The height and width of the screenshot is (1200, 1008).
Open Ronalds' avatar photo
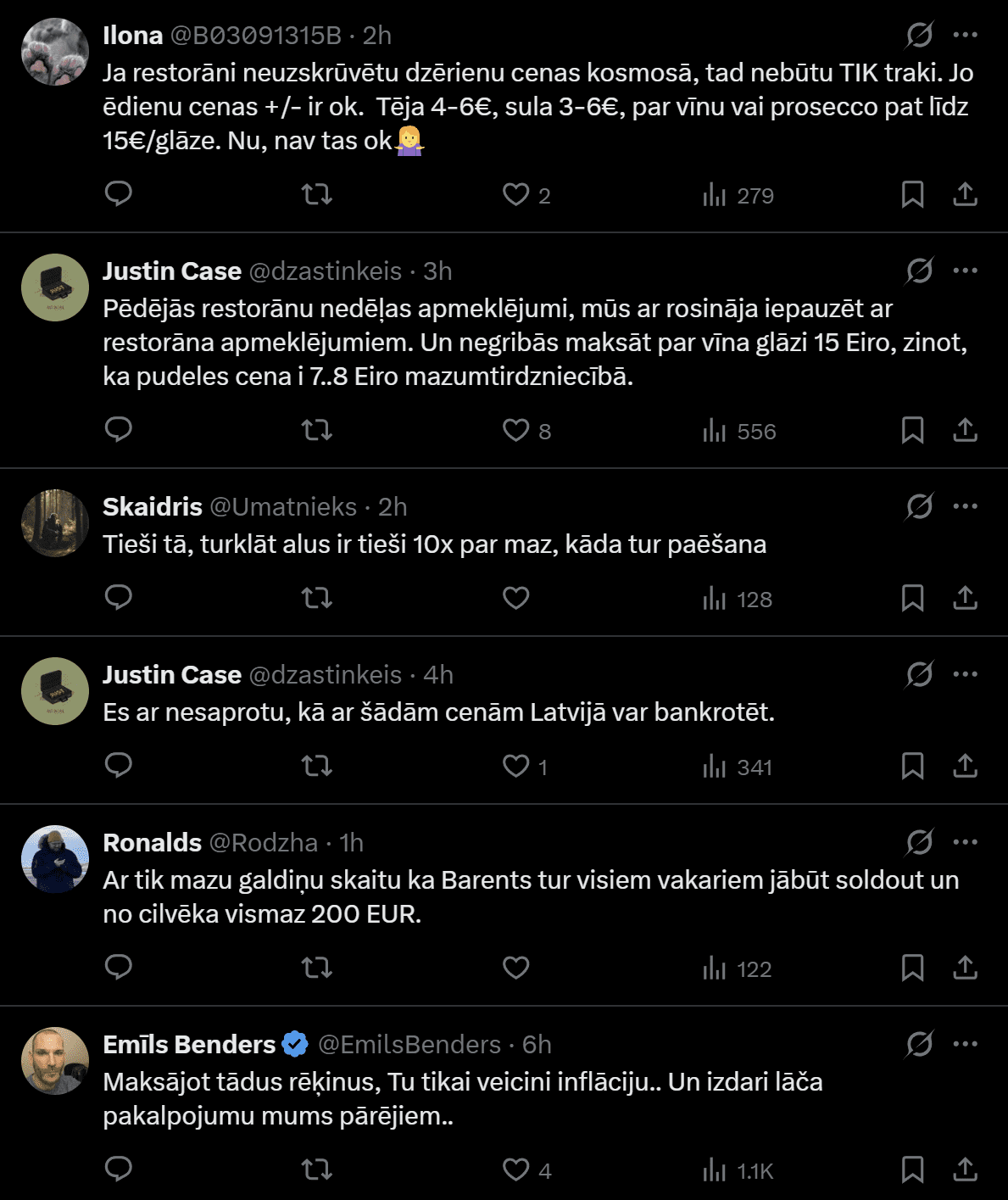(55, 859)
